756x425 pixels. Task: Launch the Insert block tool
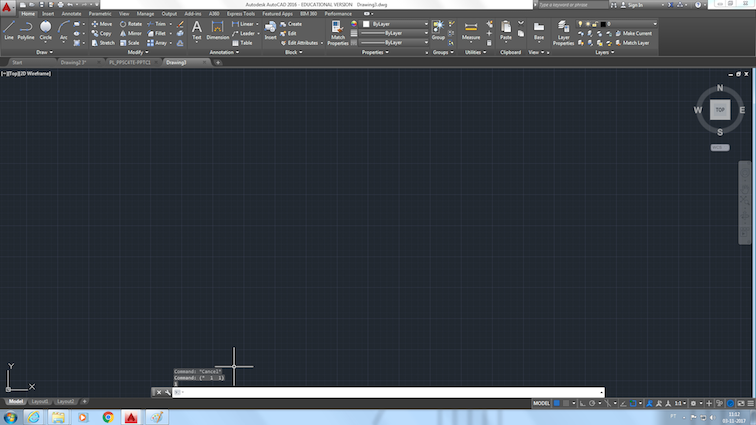click(x=270, y=30)
